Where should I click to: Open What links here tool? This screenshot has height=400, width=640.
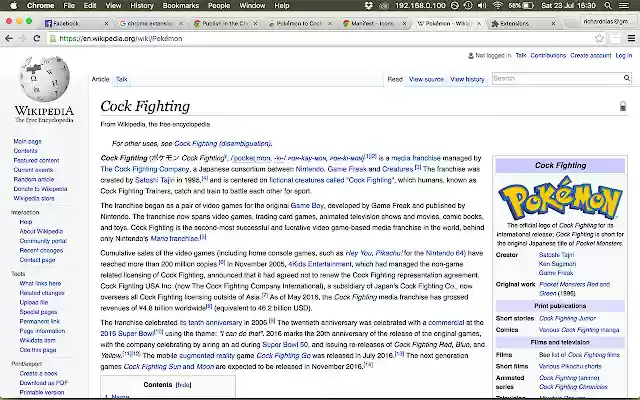coord(40,283)
